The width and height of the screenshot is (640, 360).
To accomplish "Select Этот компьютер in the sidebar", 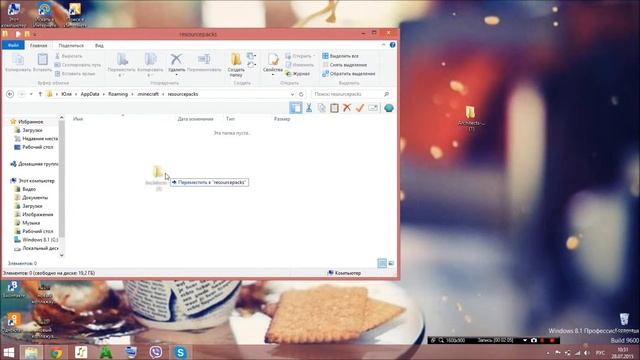I will click(32, 180).
